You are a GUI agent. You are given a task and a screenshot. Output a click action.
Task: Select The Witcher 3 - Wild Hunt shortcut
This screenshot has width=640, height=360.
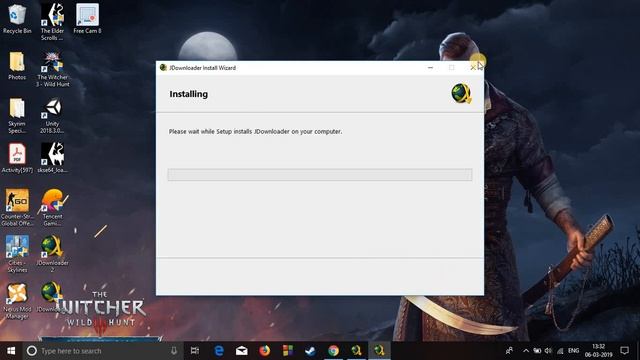click(x=53, y=69)
